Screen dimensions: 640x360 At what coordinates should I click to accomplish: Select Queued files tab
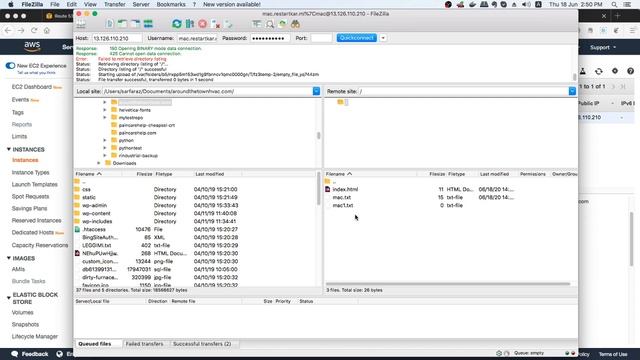[x=95, y=344]
